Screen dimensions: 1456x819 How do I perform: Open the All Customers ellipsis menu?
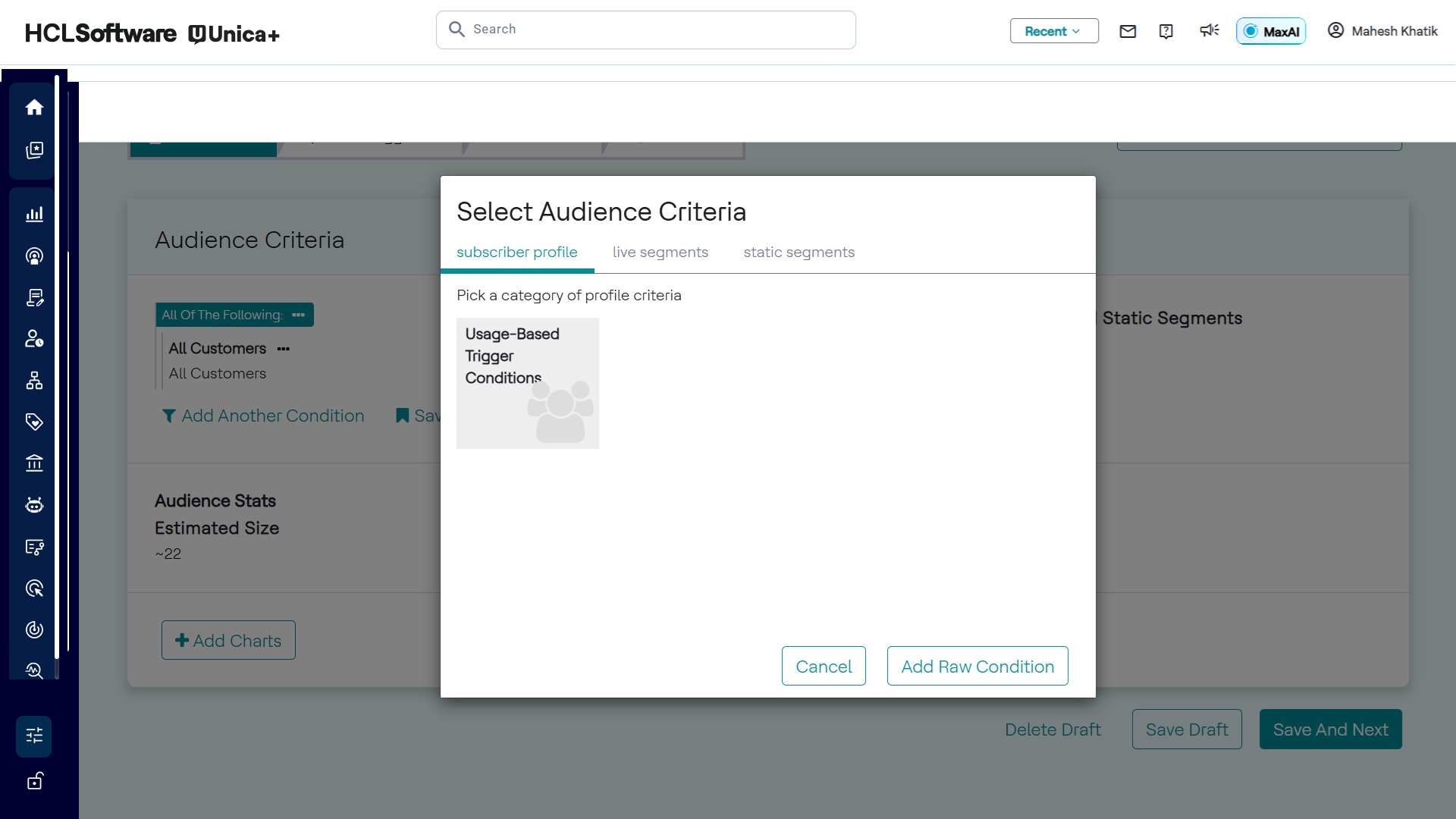tap(284, 349)
